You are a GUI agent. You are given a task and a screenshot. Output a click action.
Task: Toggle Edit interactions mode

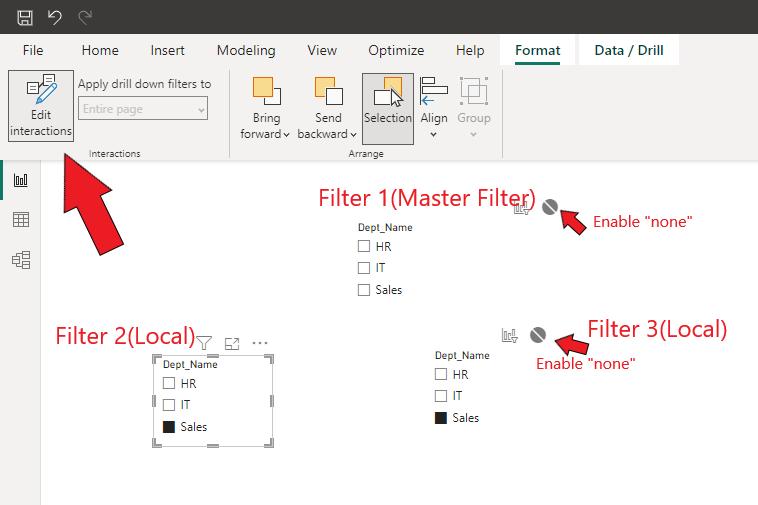41,106
